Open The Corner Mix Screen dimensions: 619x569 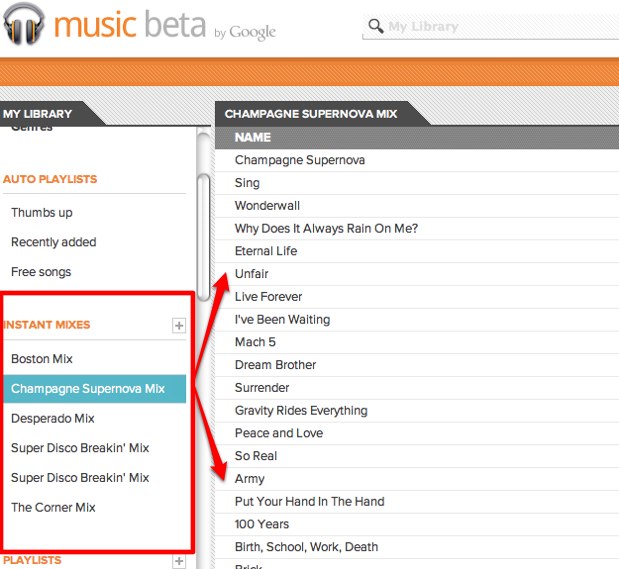53,507
